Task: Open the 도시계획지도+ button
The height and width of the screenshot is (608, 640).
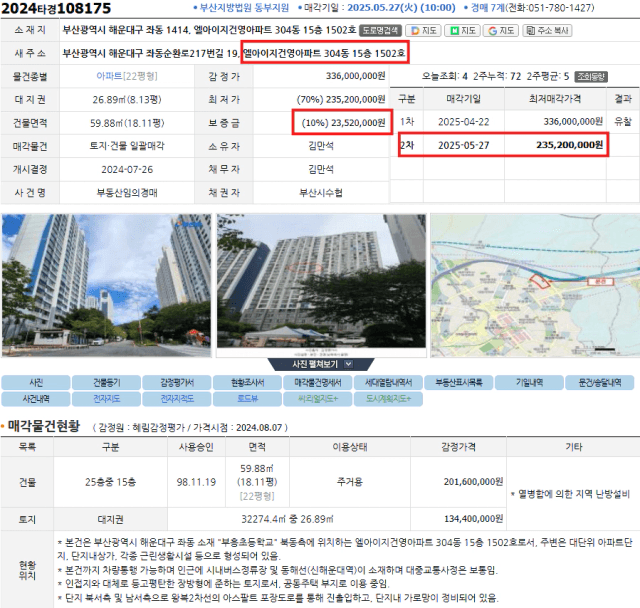Action: tap(388, 399)
